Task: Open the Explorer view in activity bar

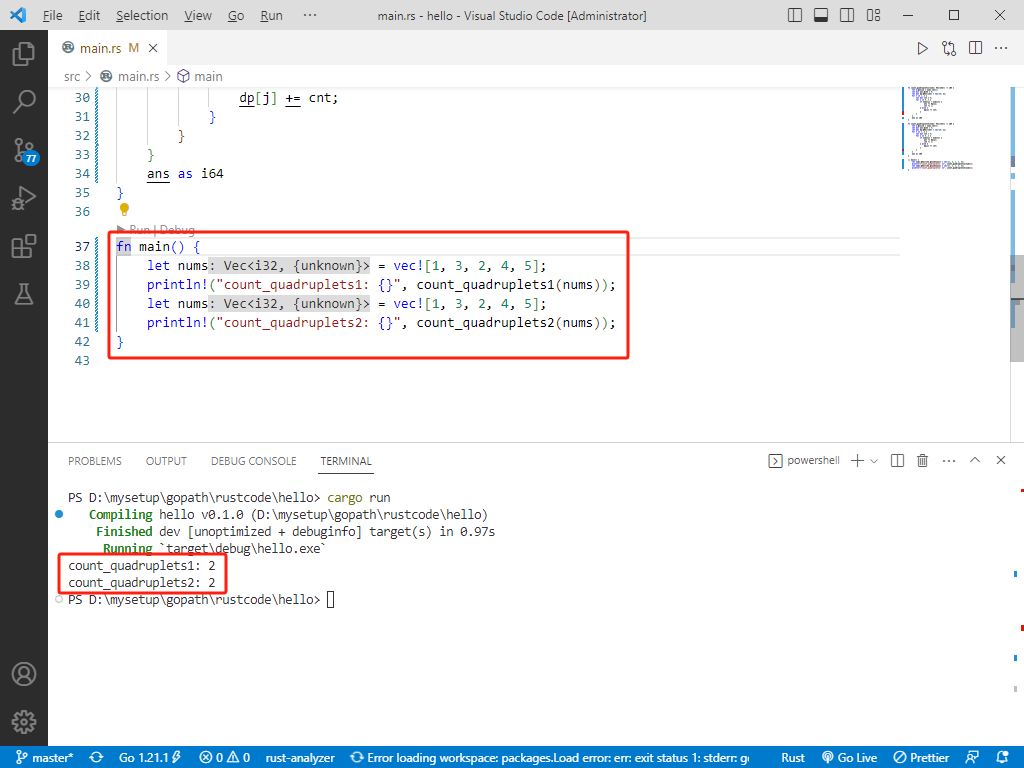Action: pyautogui.click(x=24, y=54)
